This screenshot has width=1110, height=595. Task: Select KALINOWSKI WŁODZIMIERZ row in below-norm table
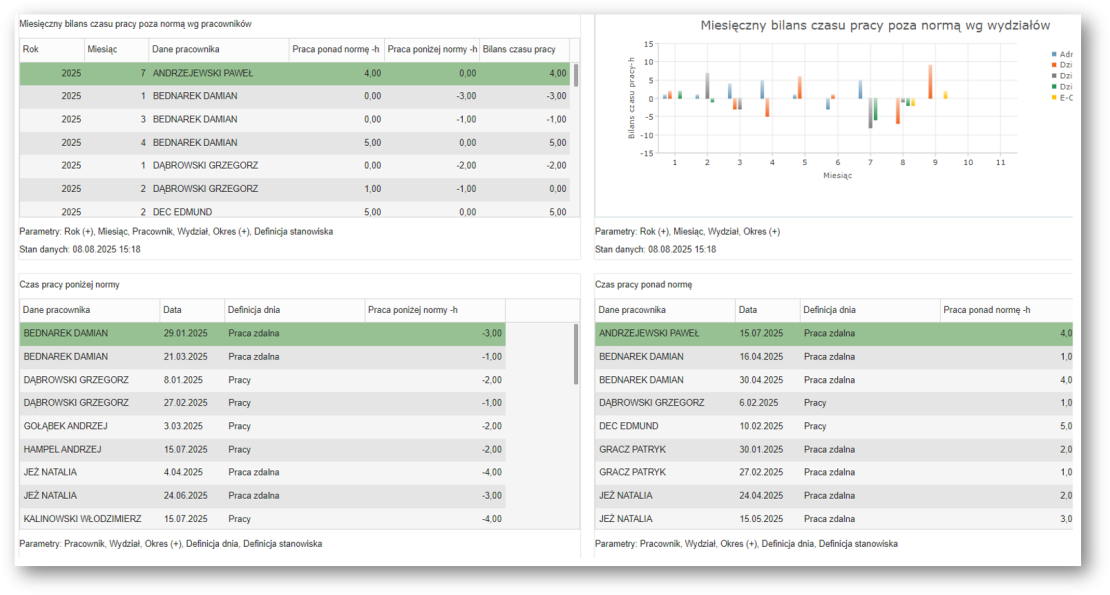click(x=262, y=519)
